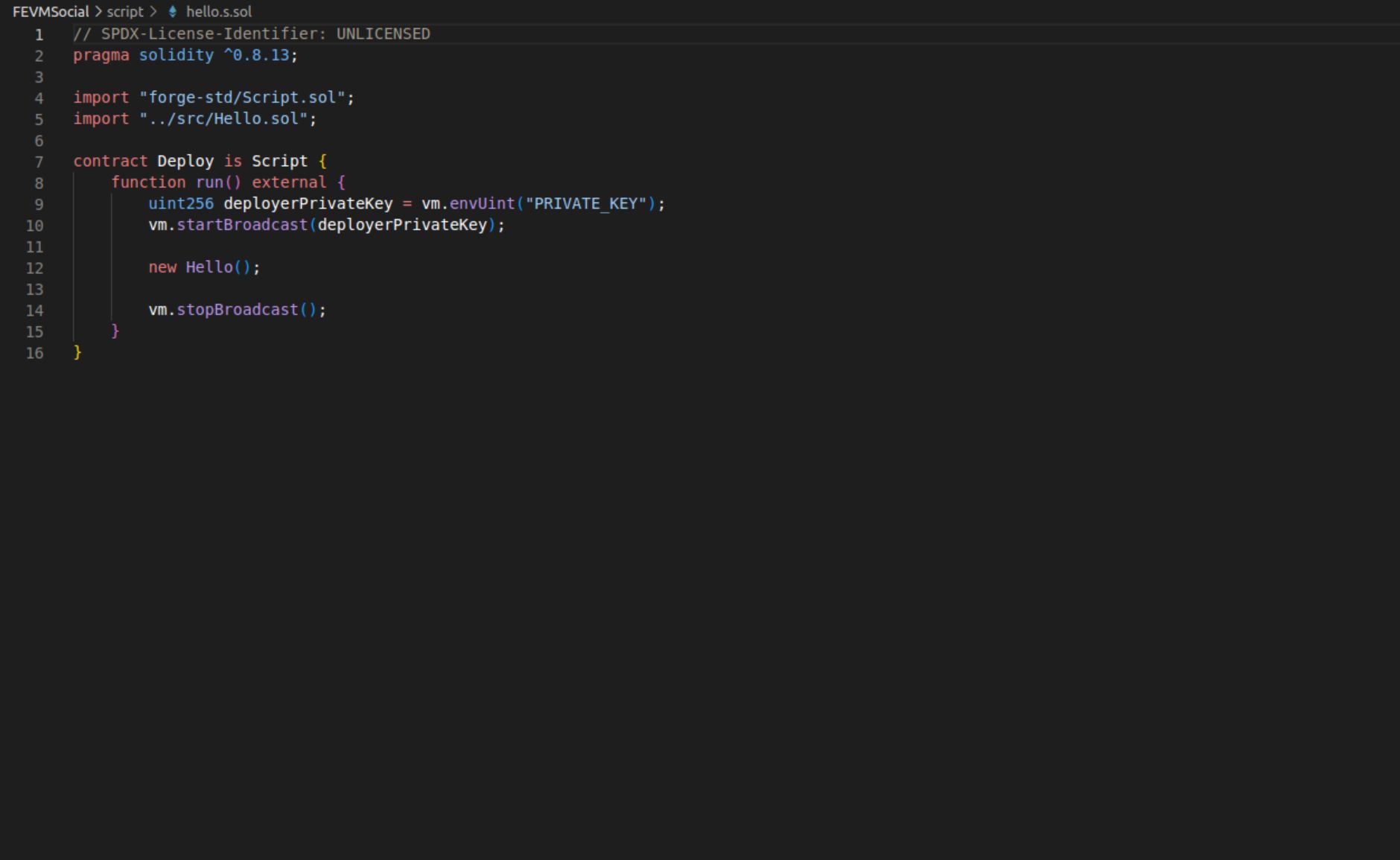Click the 'function' keyword
Screen dimensions: 1400x860
pos(148,182)
